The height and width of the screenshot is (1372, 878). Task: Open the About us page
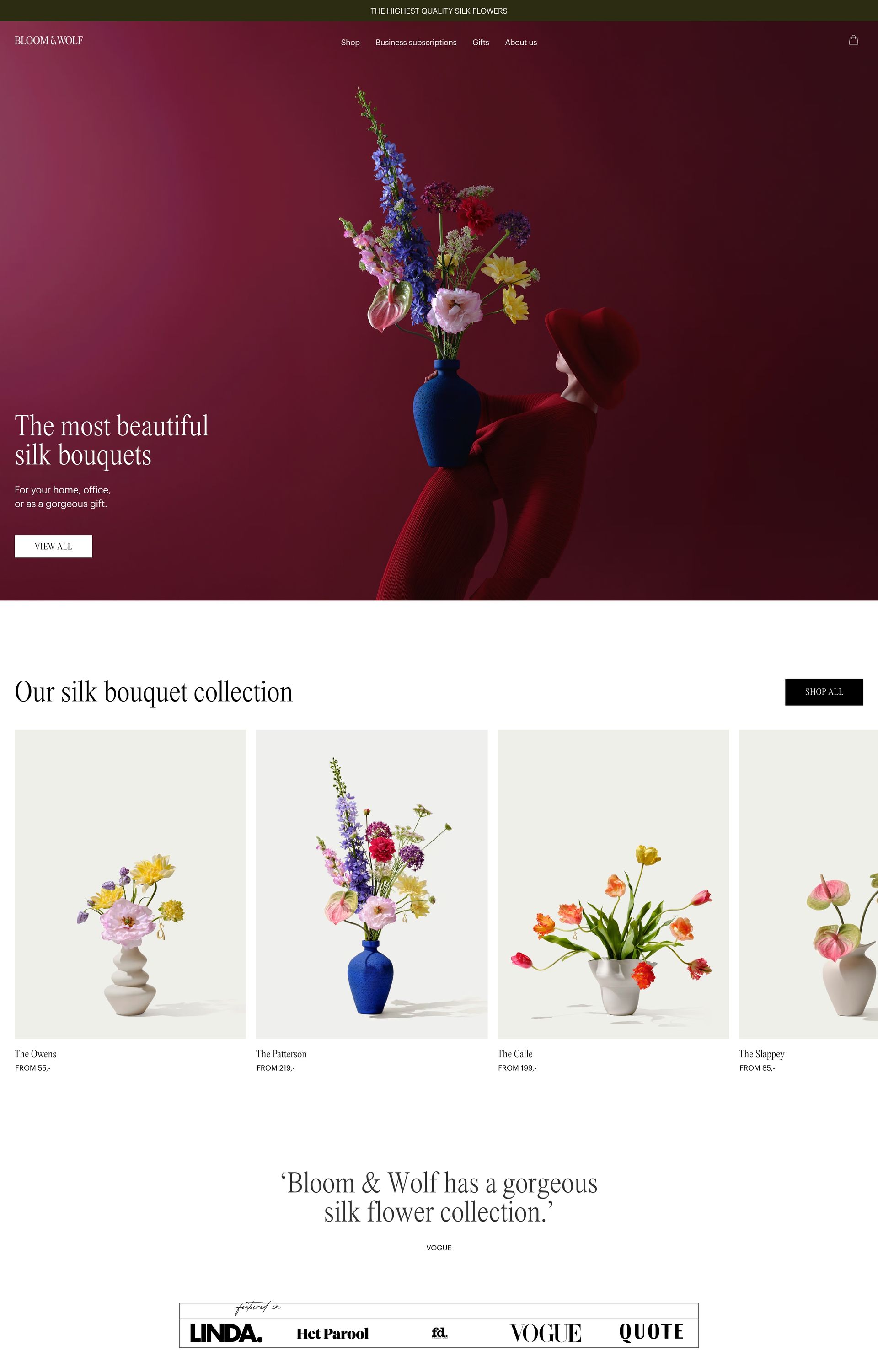[x=520, y=42]
